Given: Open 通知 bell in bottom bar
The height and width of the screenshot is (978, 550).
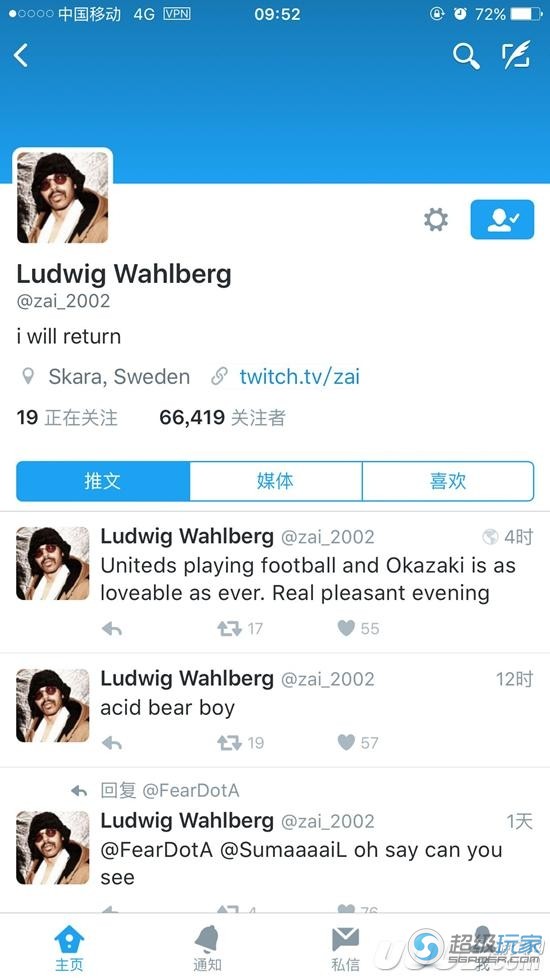Looking at the screenshot, I should (207, 948).
